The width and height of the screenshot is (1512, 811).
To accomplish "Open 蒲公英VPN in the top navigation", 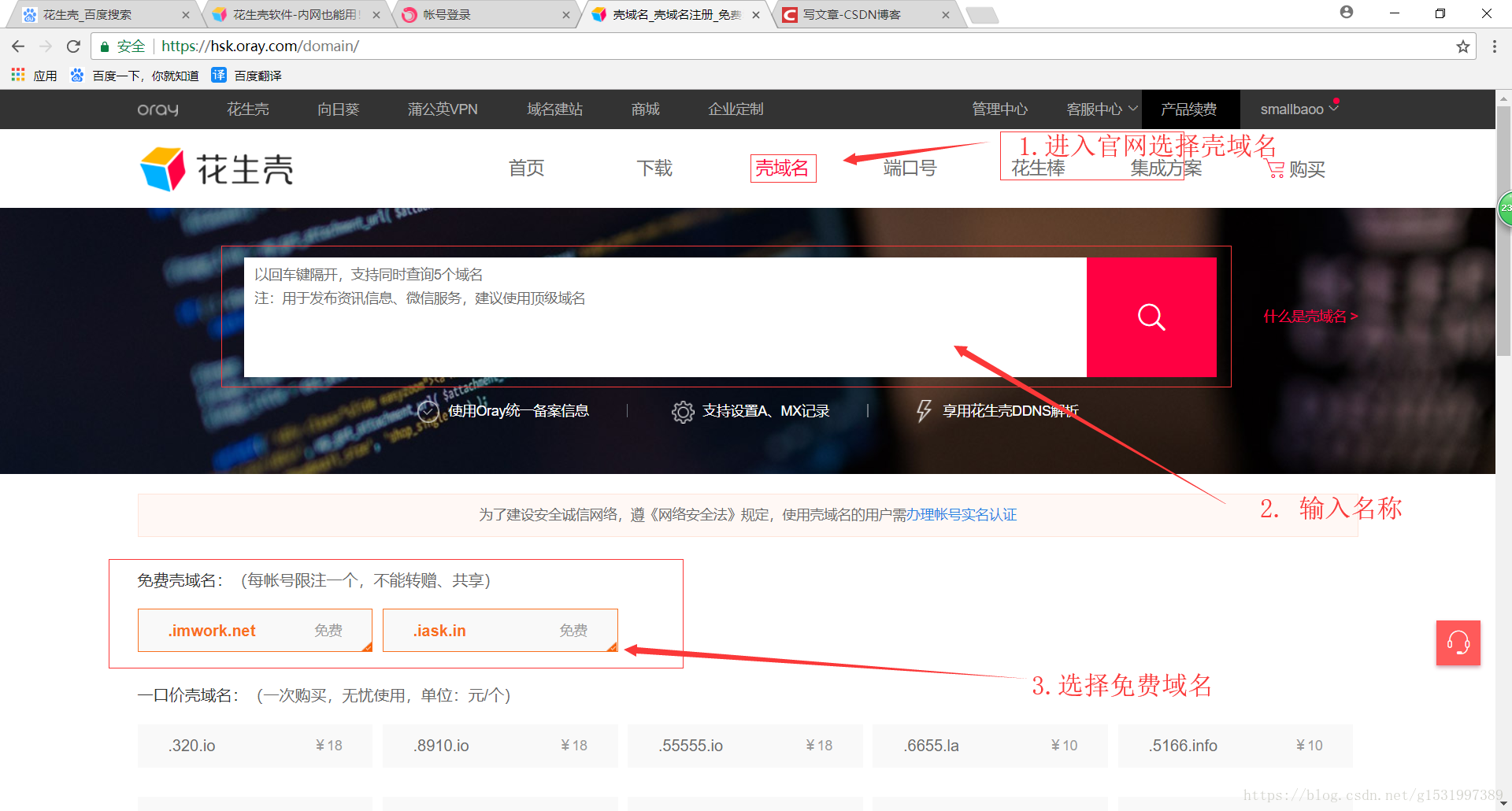I will (443, 109).
